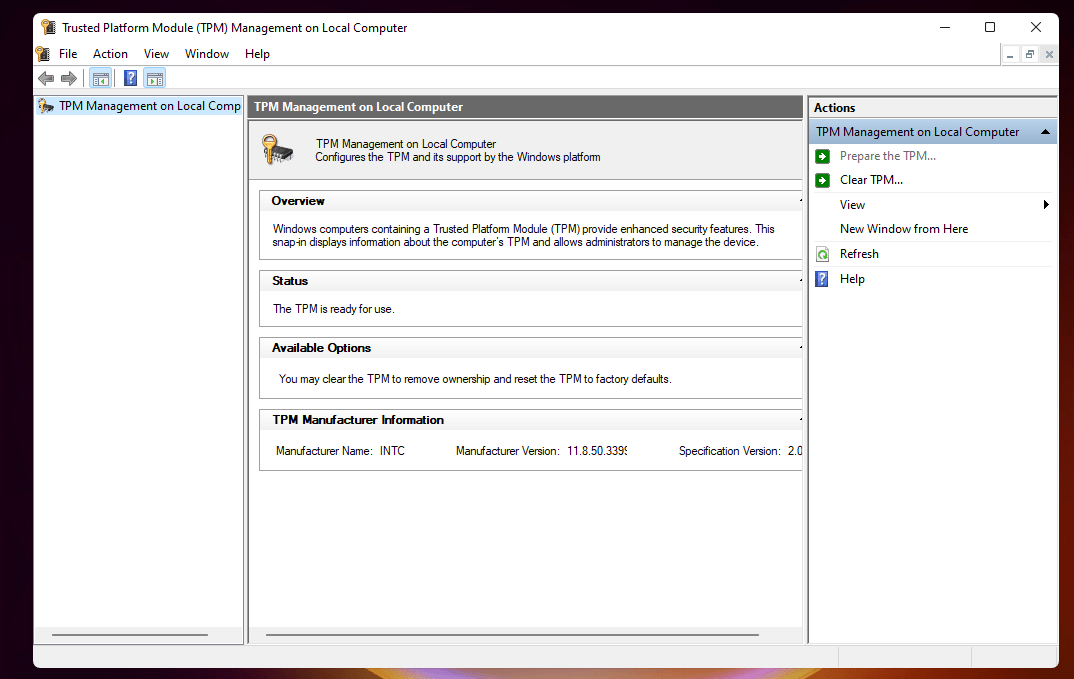Select TPM Management on Local Computer tree node
The width and height of the screenshot is (1074, 679).
pyautogui.click(x=140, y=106)
